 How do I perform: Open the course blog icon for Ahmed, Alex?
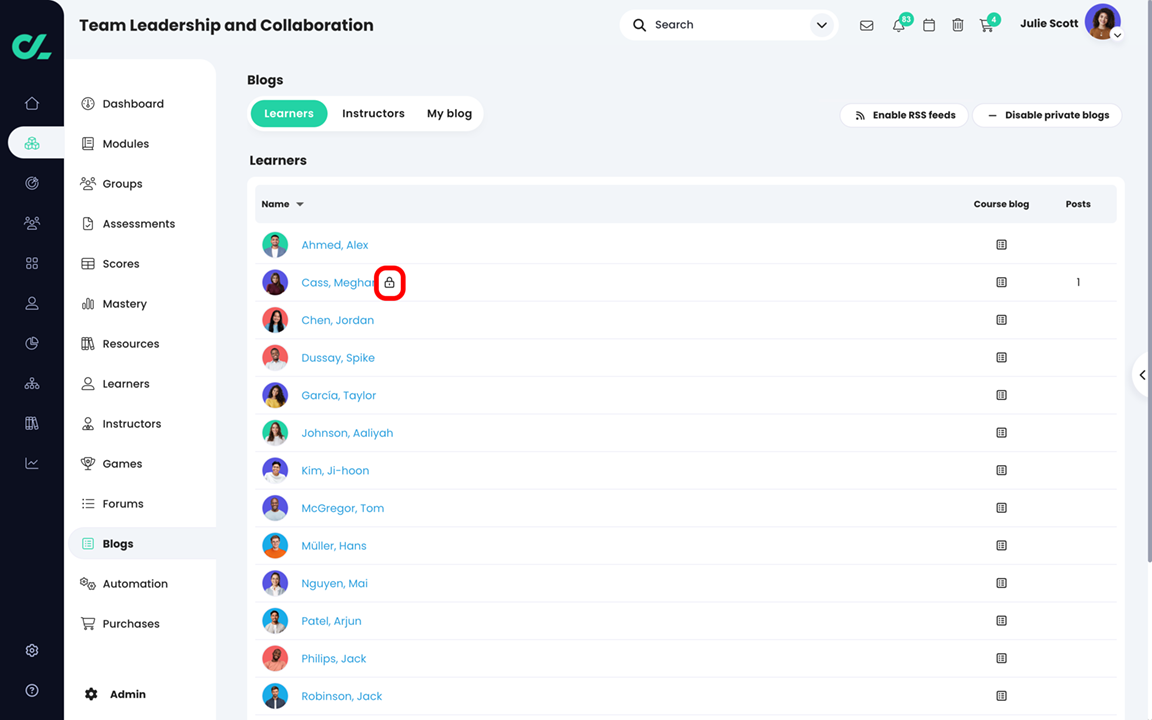[x=1001, y=245]
